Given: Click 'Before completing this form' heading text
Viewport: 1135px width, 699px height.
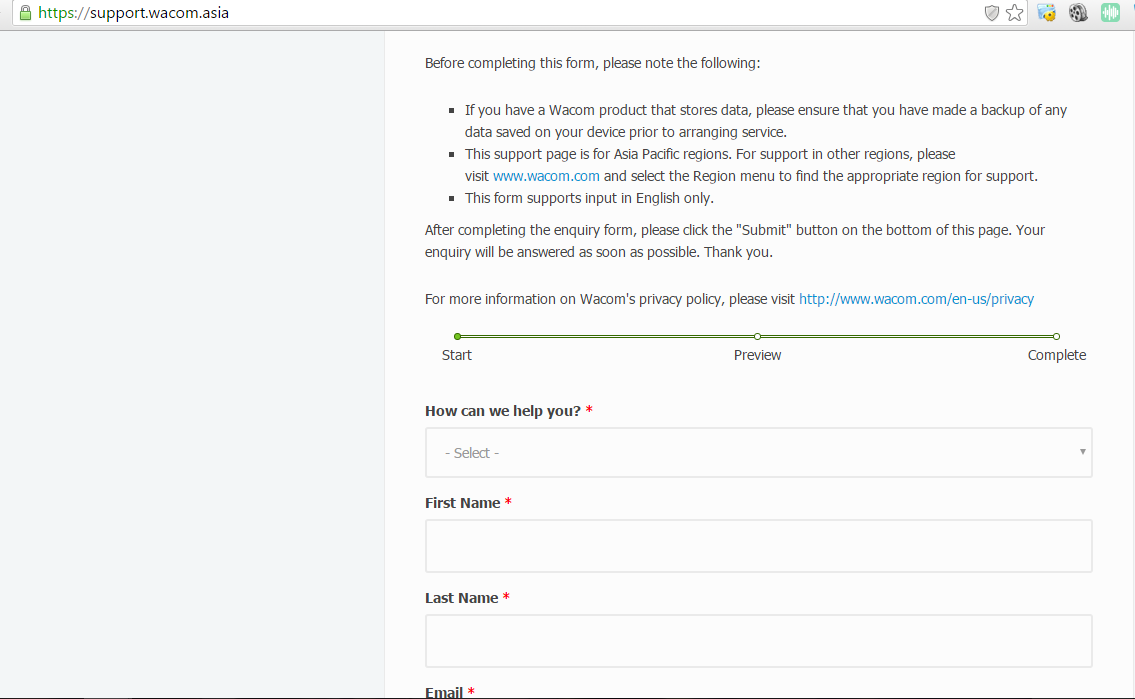Looking at the screenshot, I should (x=592, y=63).
